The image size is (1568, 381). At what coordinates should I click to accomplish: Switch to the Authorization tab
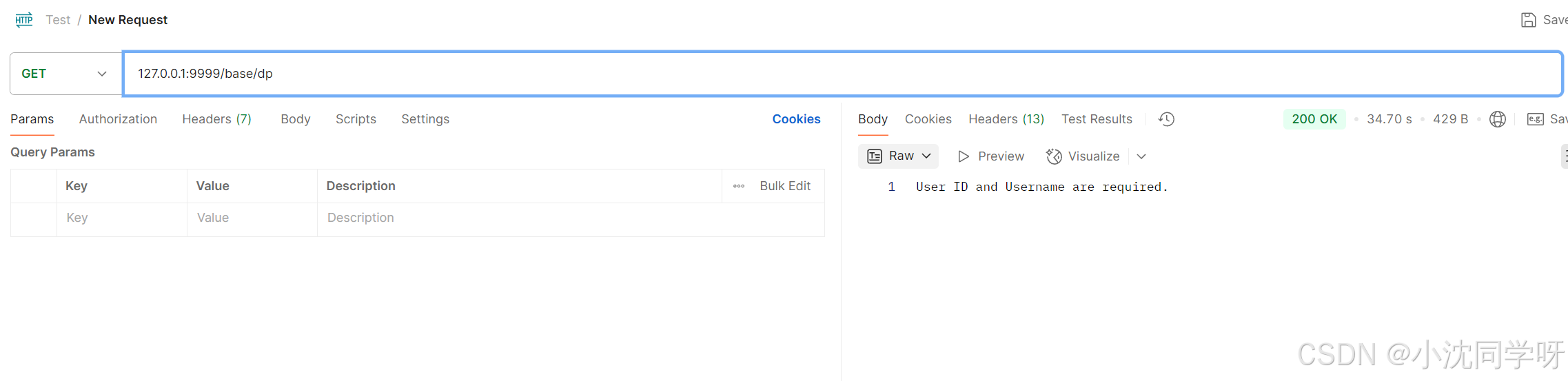118,119
